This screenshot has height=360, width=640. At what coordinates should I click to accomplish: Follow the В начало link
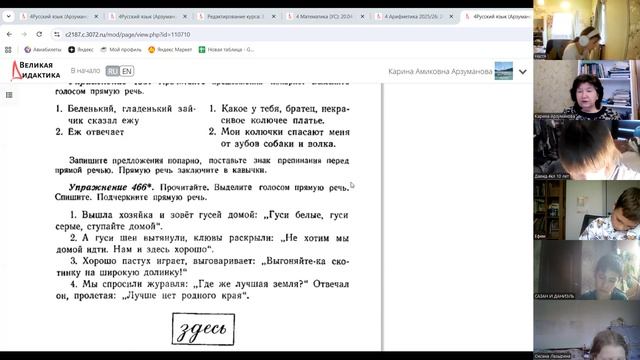(x=85, y=71)
